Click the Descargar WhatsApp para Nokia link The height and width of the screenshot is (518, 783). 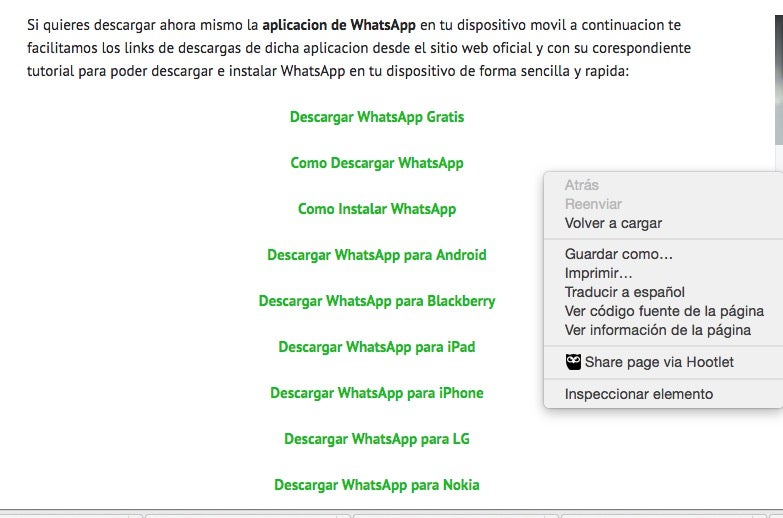pos(377,485)
